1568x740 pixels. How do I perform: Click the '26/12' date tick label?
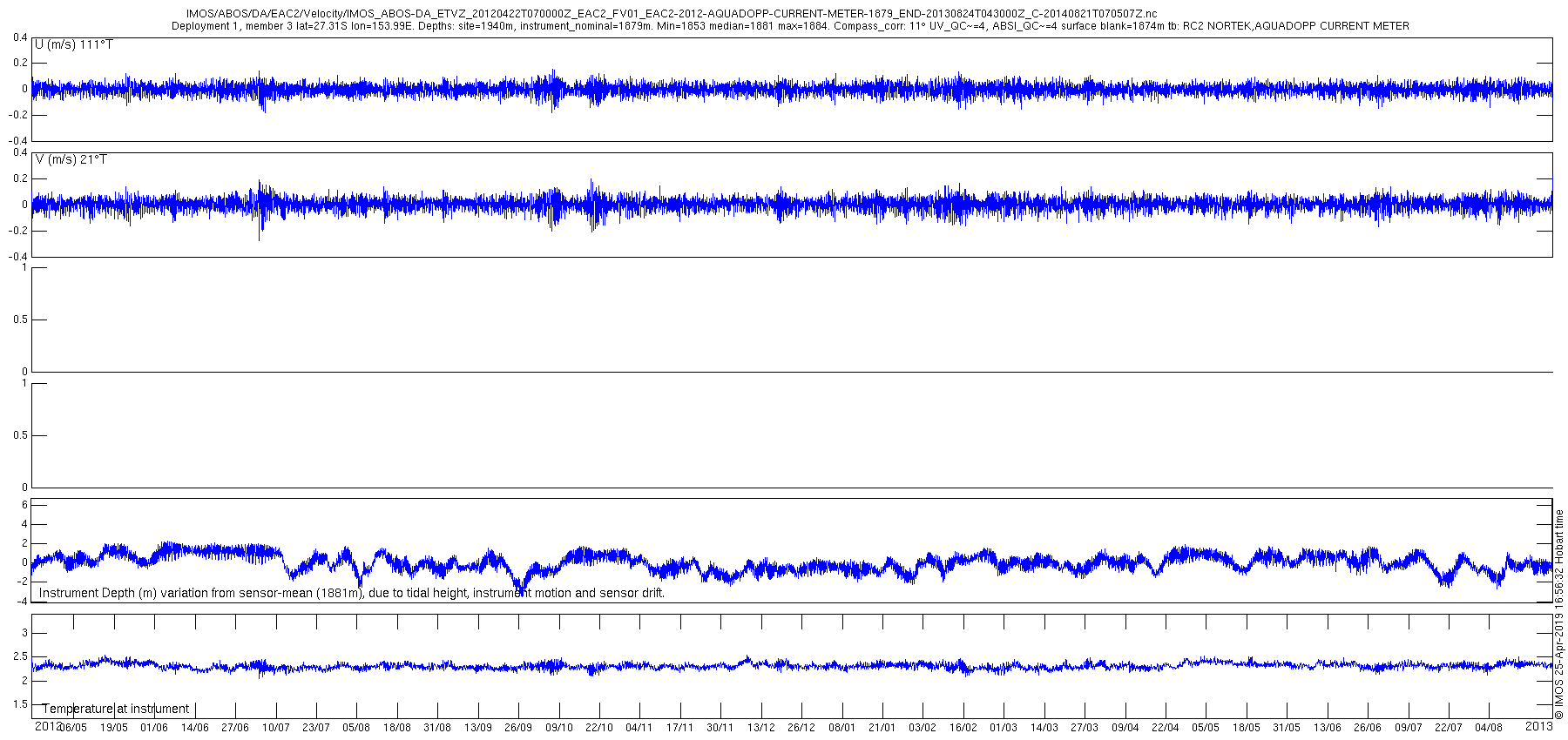pyautogui.click(x=801, y=728)
